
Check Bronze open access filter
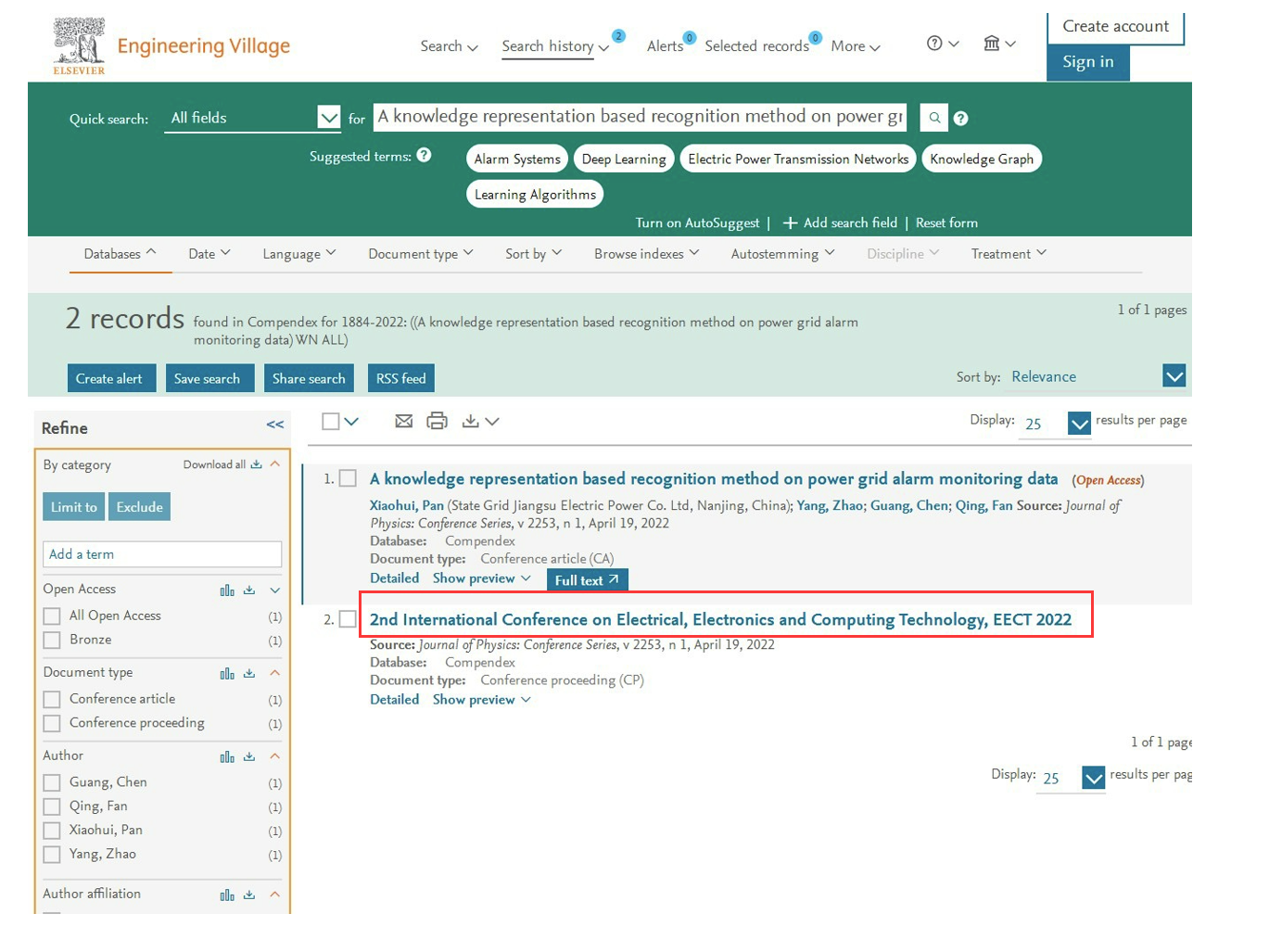coord(52,641)
